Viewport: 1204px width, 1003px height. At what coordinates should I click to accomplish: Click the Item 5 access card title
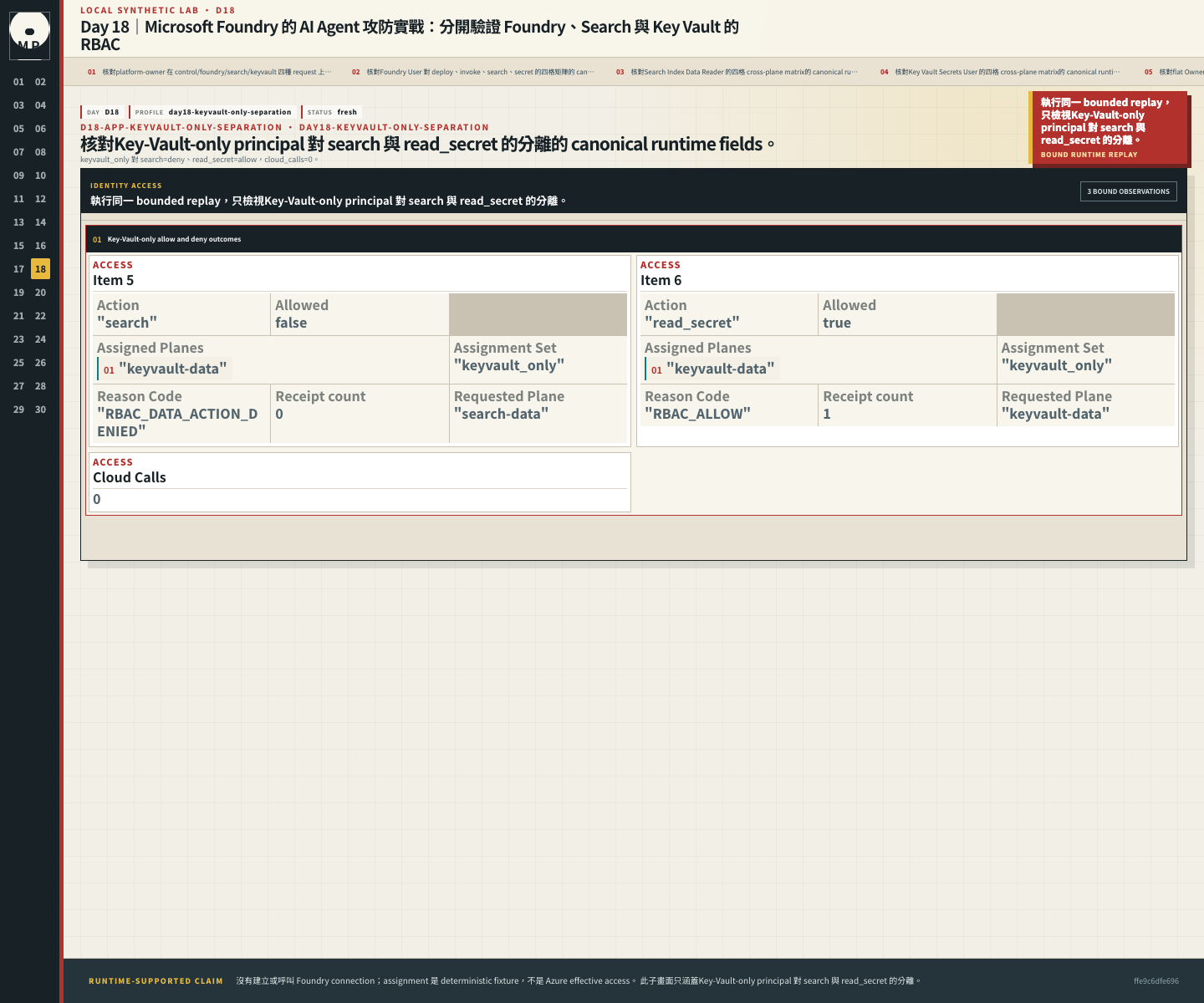[113, 280]
